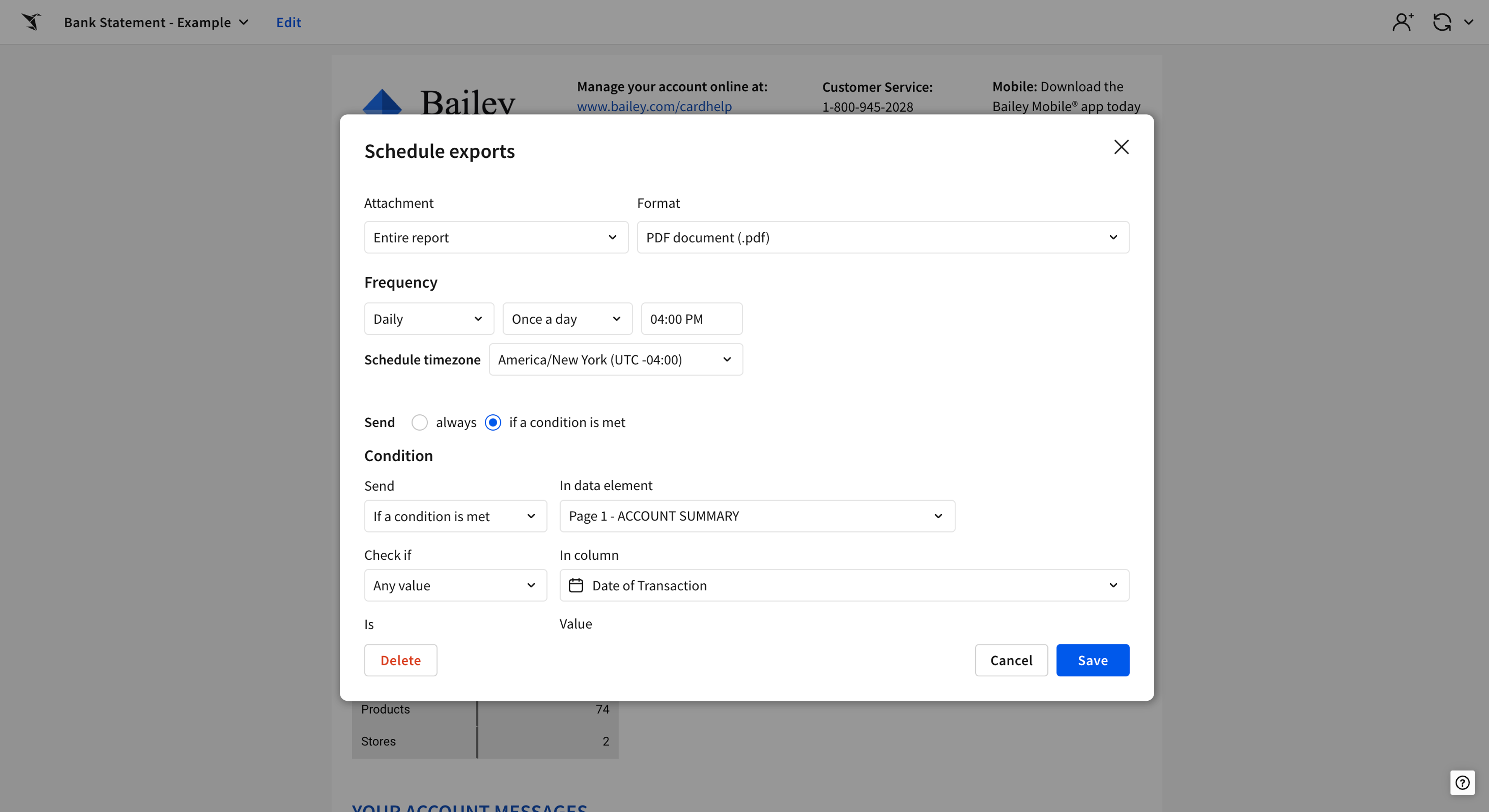Open the Check if Any value dropdown
The height and width of the screenshot is (812, 1489).
coord(456,585)
